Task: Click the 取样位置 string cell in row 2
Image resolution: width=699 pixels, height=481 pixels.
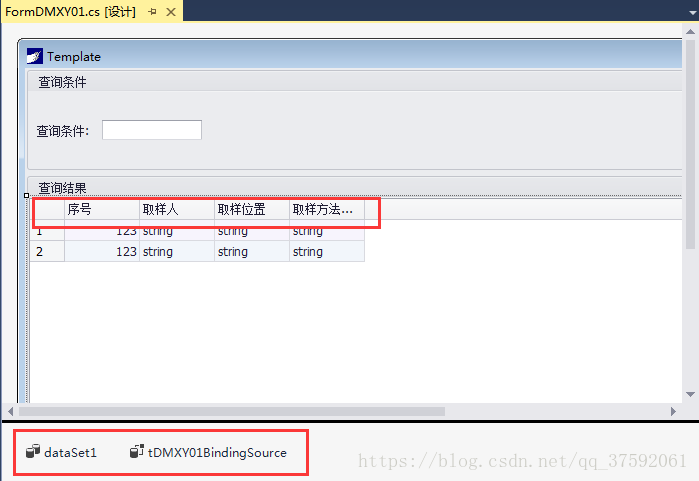Action: coord(252,251)
